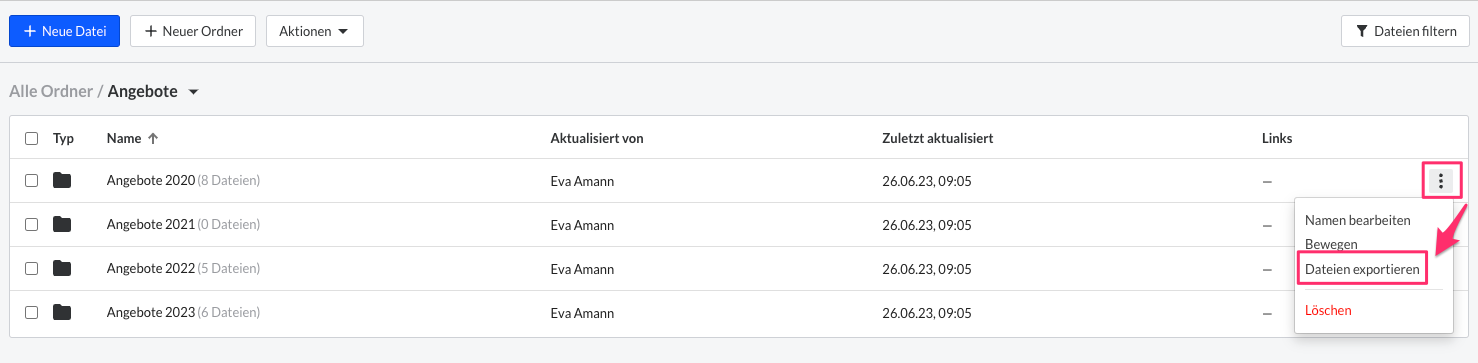Click the Angebote 2022 folder icon
The image size is (1478, 363).
pos(62,269)
